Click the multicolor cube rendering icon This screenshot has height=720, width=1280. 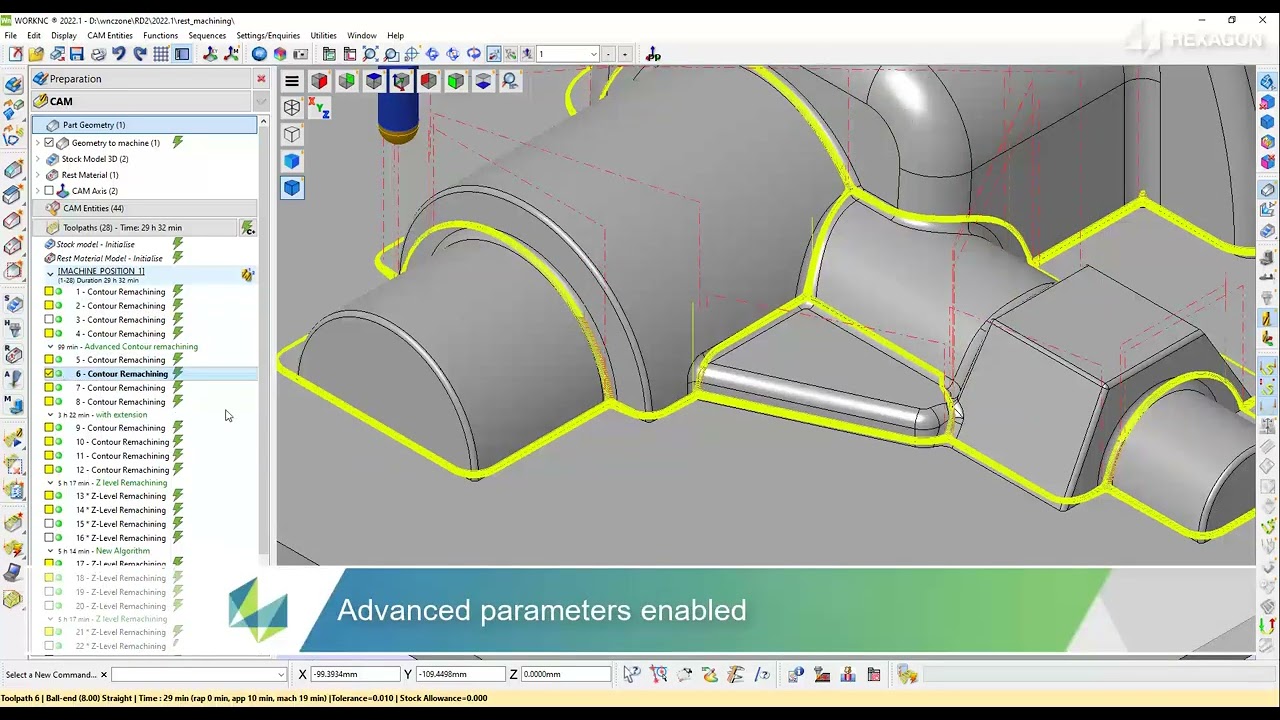coord(280,54)
